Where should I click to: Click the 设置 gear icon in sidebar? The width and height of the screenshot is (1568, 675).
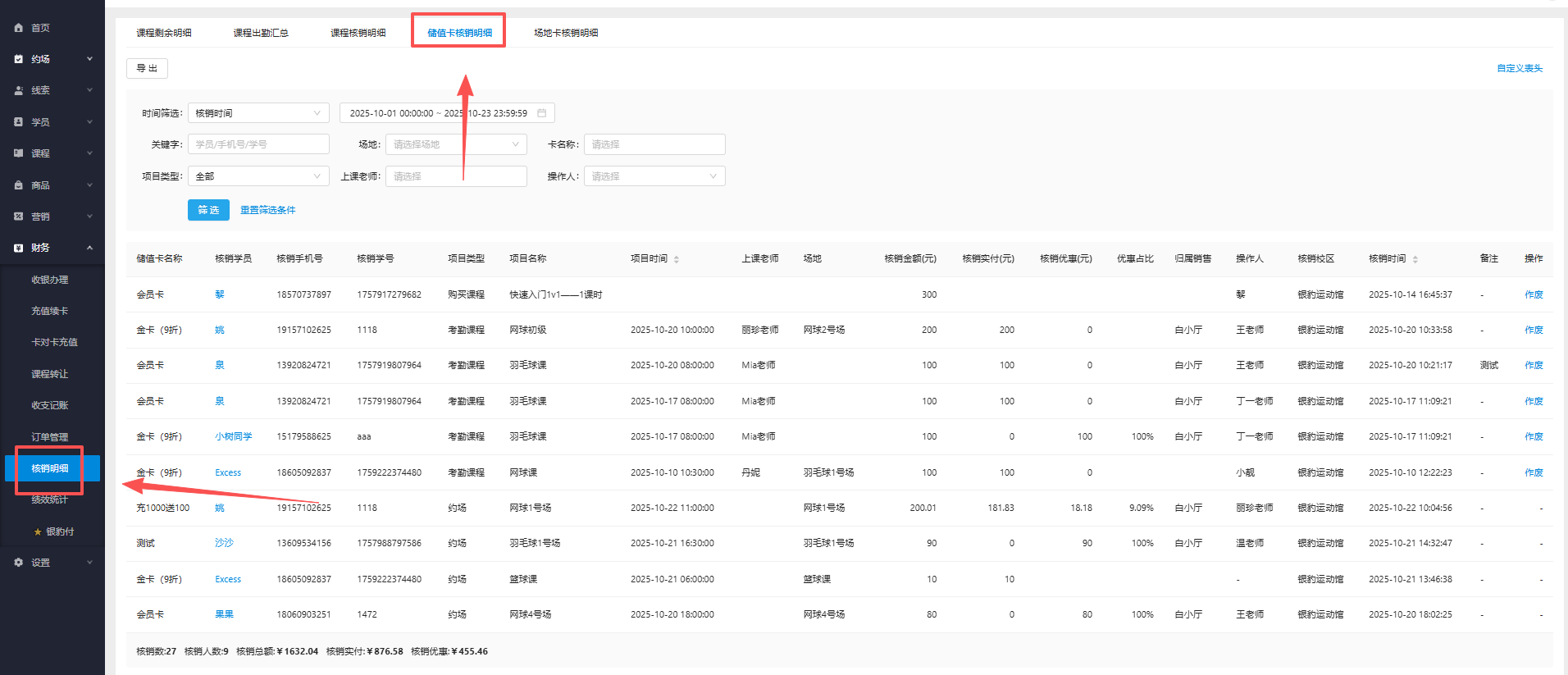tap(19, 563)
